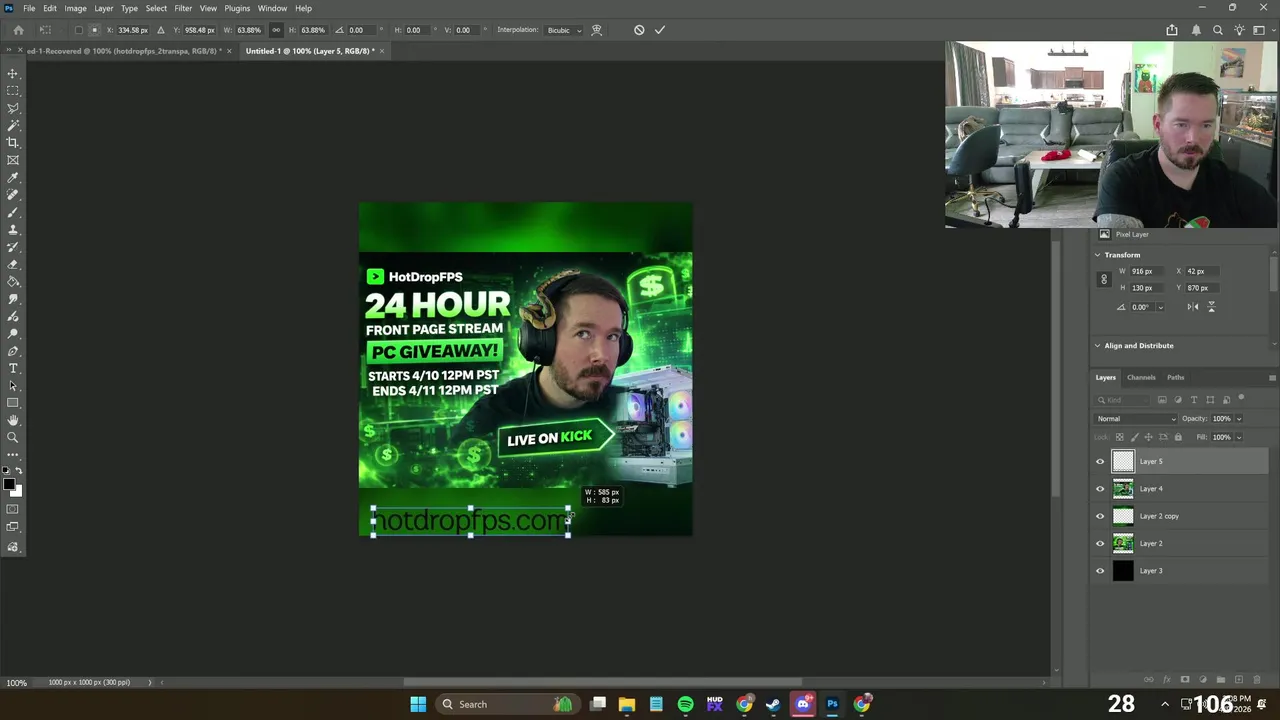The width and height of the screenshot is (1280, 720).
Task: Select the Magic Wand tool
Action: [13, 125]
